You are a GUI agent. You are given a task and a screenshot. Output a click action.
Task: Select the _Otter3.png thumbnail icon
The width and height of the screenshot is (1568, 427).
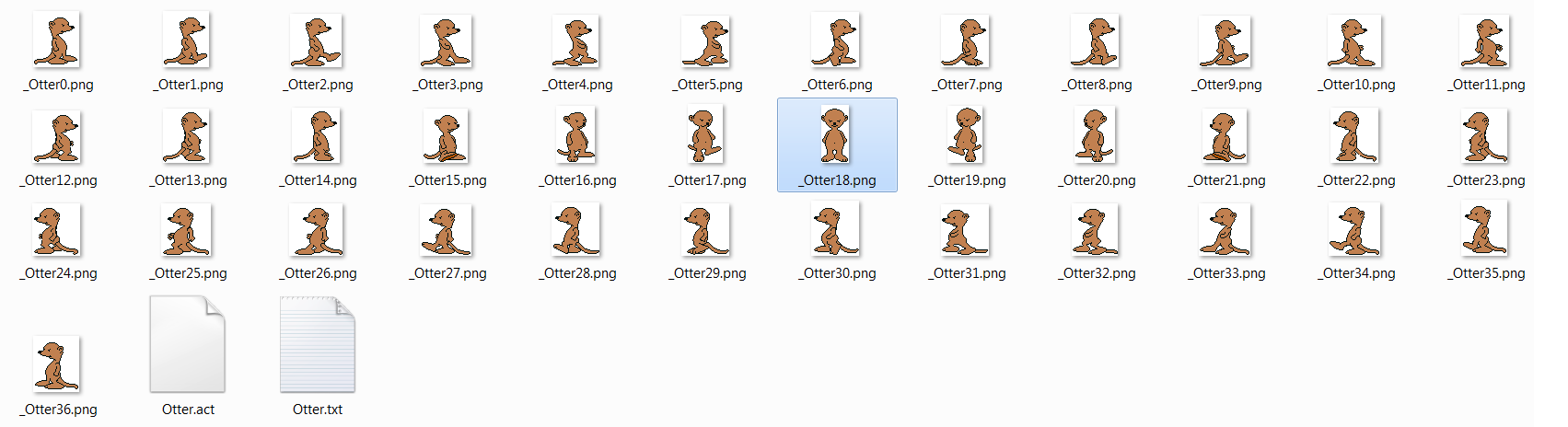(x=447, y=41)
